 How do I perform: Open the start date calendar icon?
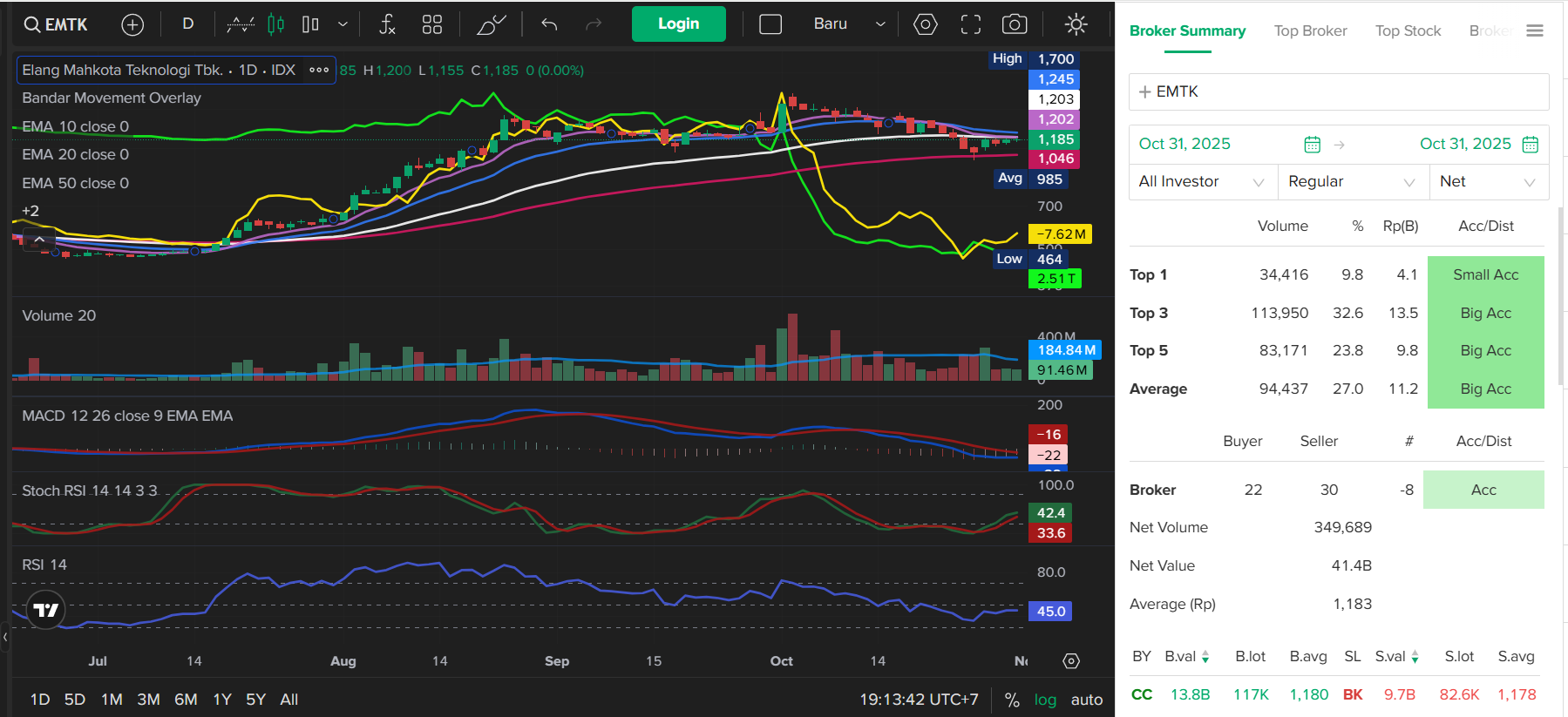(x=1313, y=145)
